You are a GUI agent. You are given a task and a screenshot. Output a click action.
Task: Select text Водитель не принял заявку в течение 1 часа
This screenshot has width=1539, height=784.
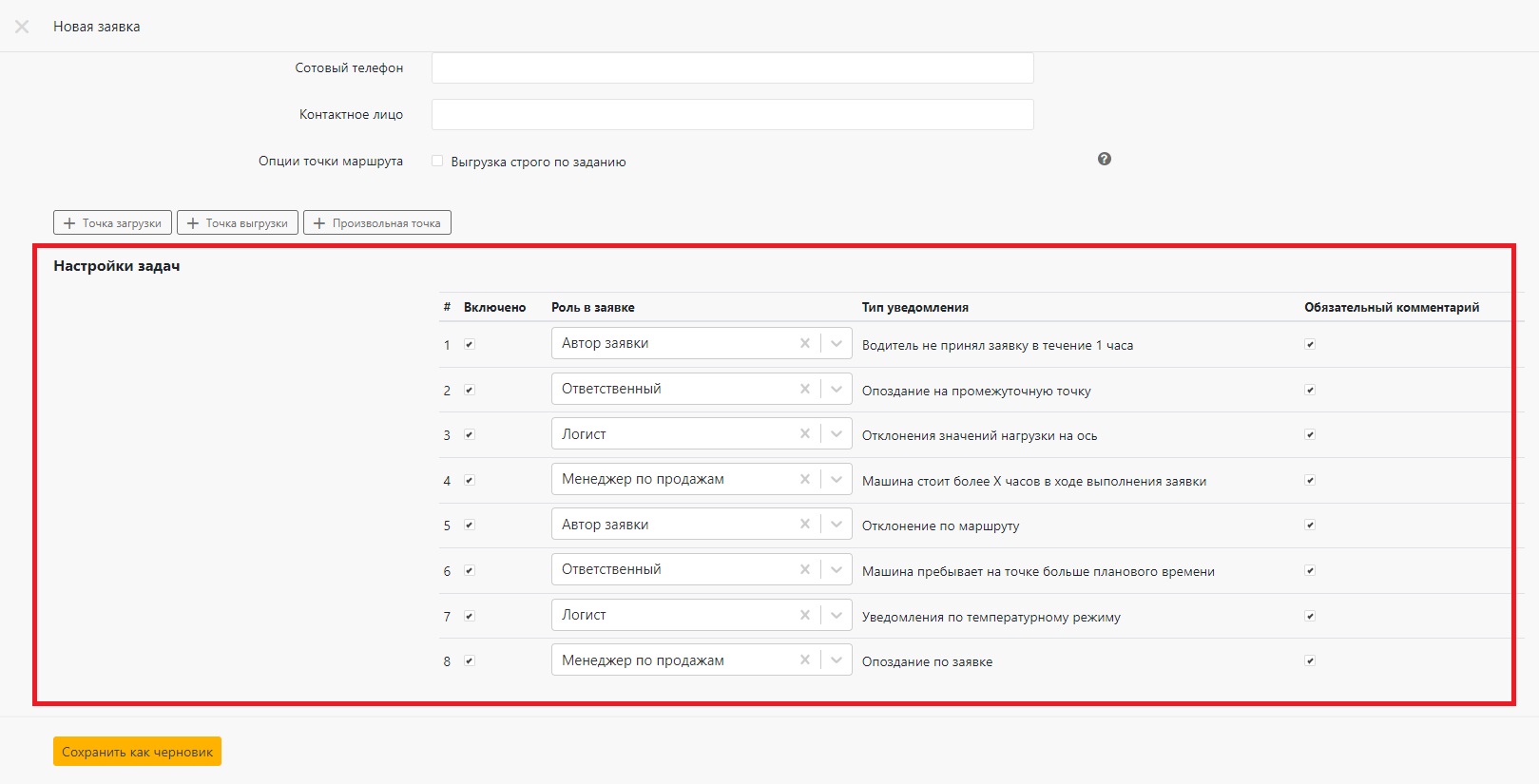click(x=997, y=345)
